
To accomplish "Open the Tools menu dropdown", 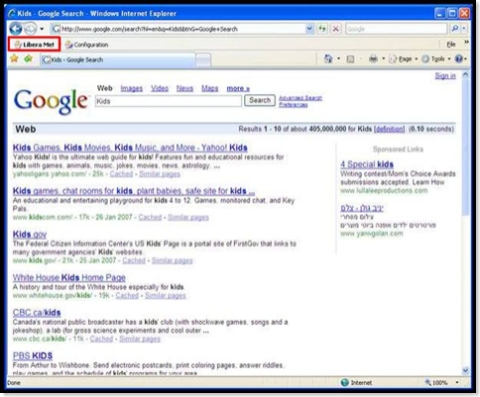I will 436,59.
